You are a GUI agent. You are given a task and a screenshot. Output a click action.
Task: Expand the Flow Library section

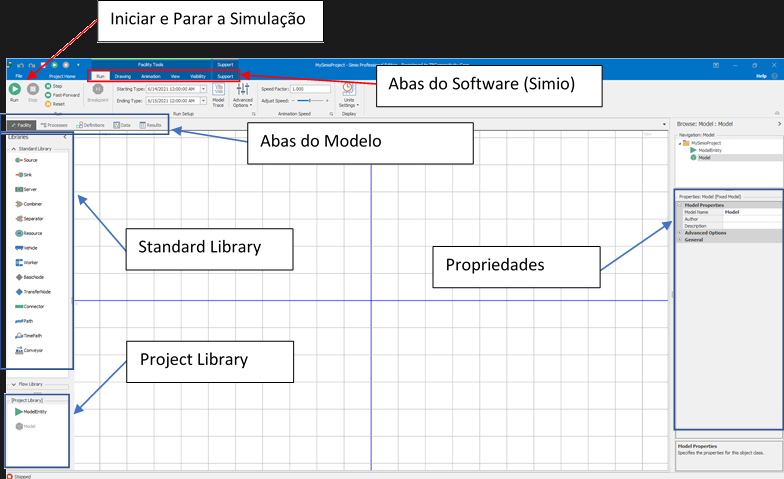[12, 384]
